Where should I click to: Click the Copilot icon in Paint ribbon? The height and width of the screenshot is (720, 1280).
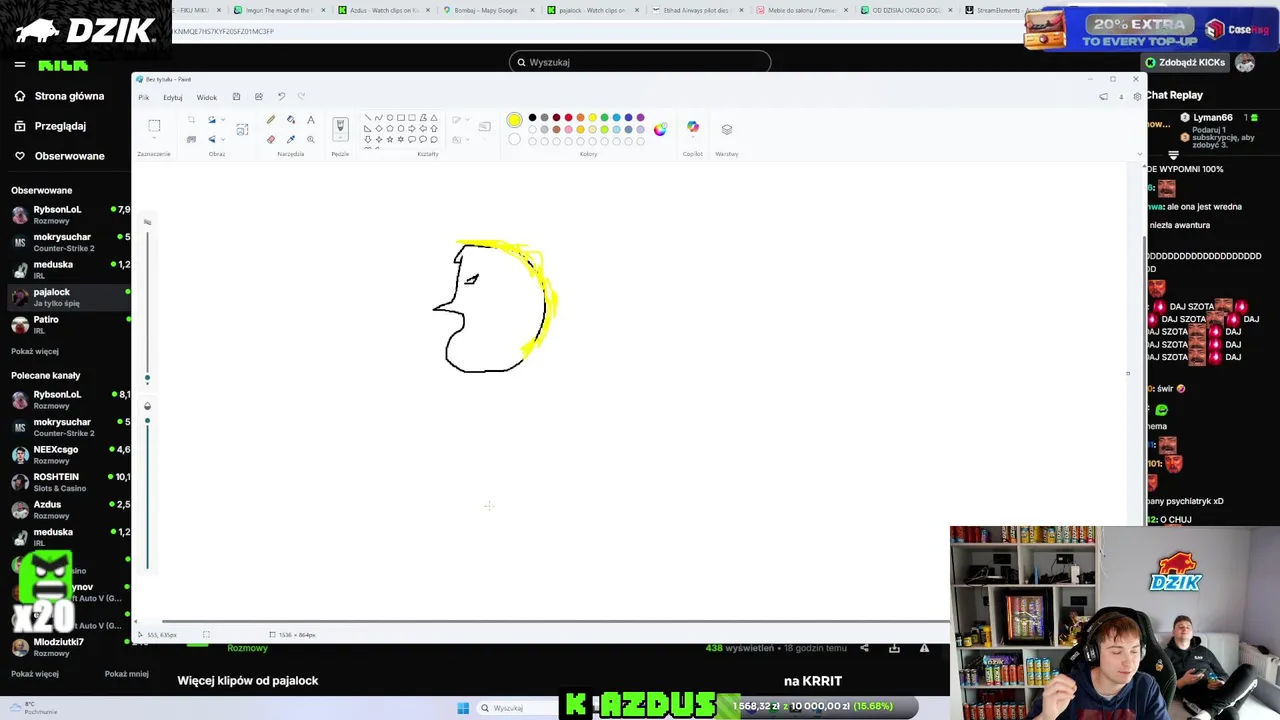pyautogui.click(x=692, y=128)
